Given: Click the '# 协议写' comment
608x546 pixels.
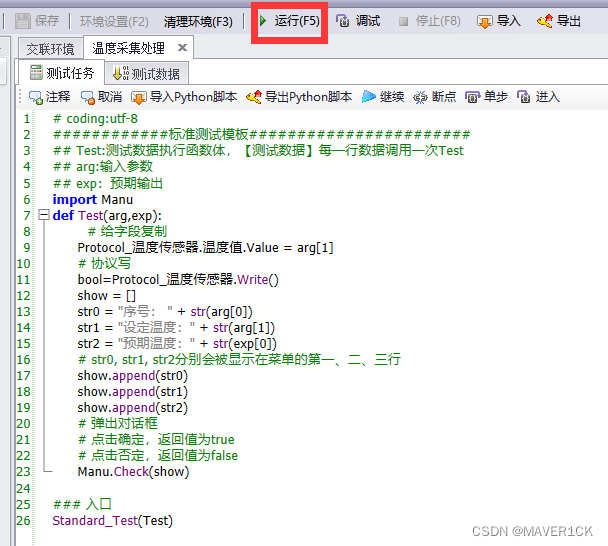Looking at the screenshot, I should coord(104,263).
